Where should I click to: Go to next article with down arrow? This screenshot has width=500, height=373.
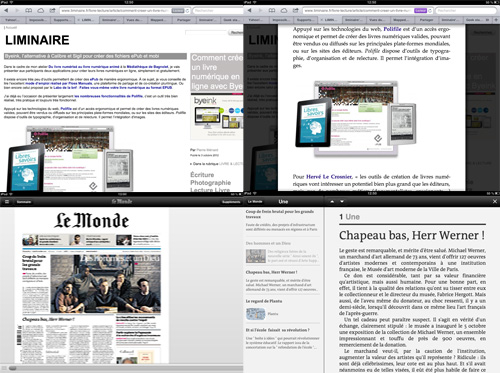click(x=342, y=201)
